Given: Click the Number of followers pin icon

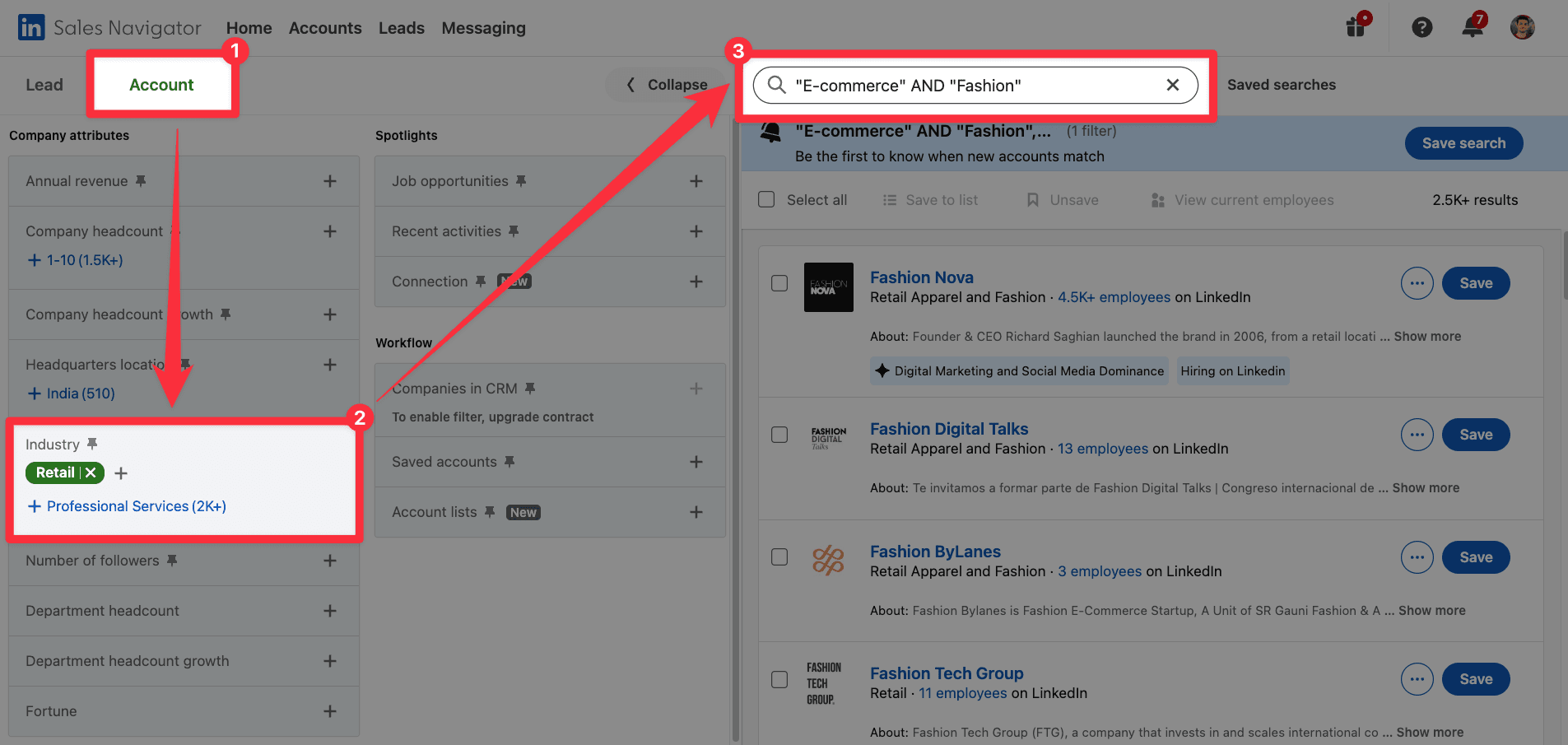Looking at the screenshot, I should (x=172, y=560).
